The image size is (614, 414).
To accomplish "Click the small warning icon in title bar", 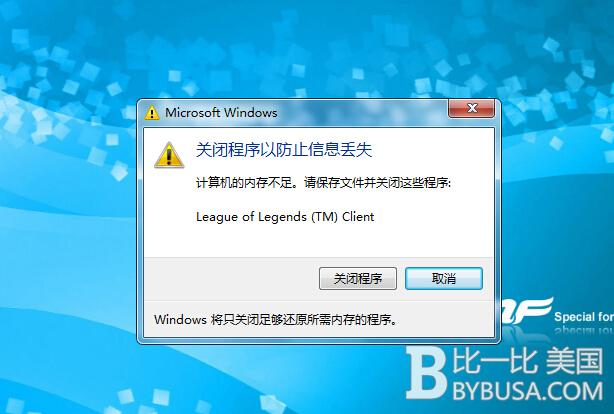I will point(152,112).
